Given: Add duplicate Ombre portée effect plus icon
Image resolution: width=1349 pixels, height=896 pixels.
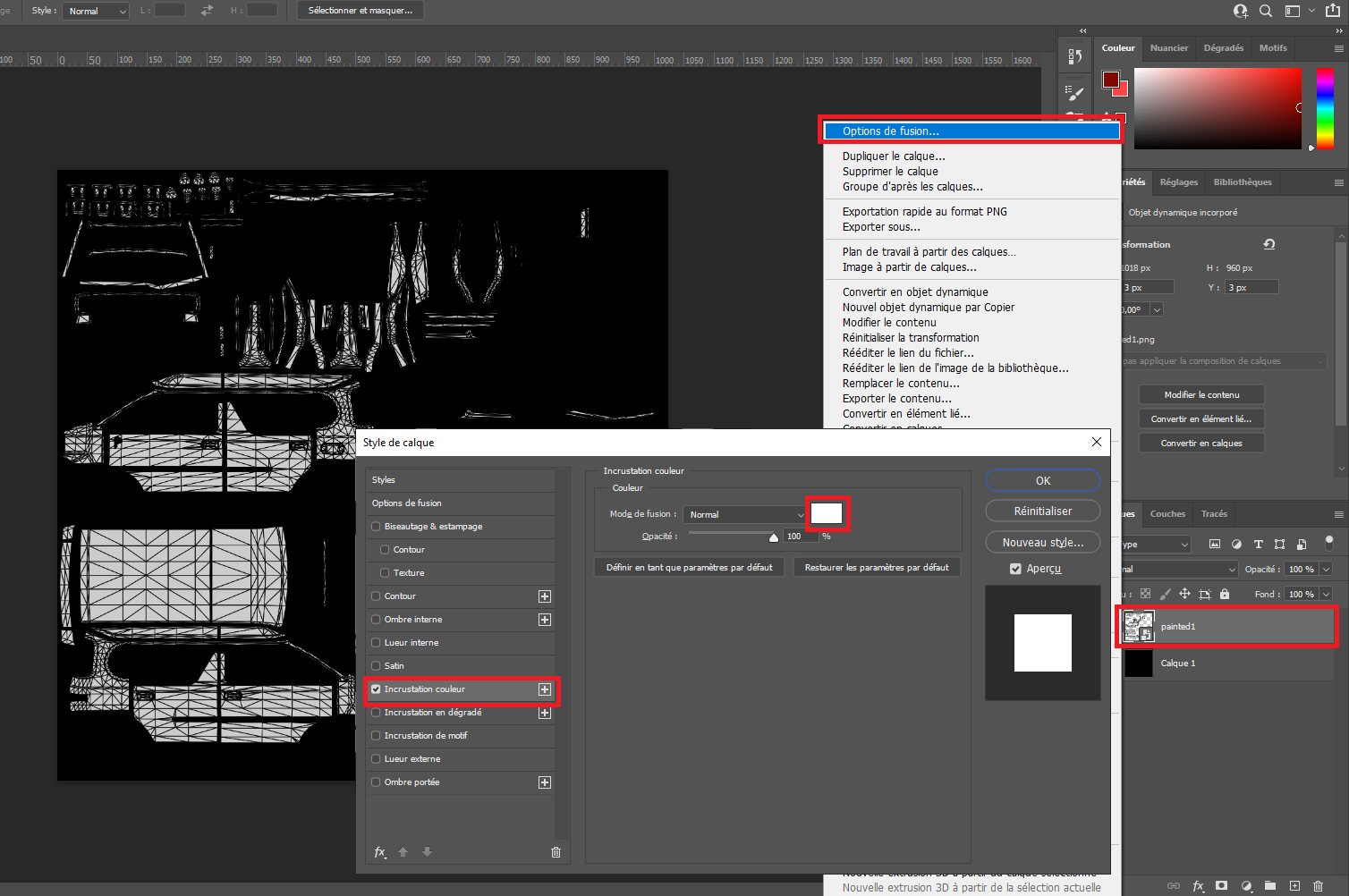Looking at the screenshot, I should coord(544,782).
